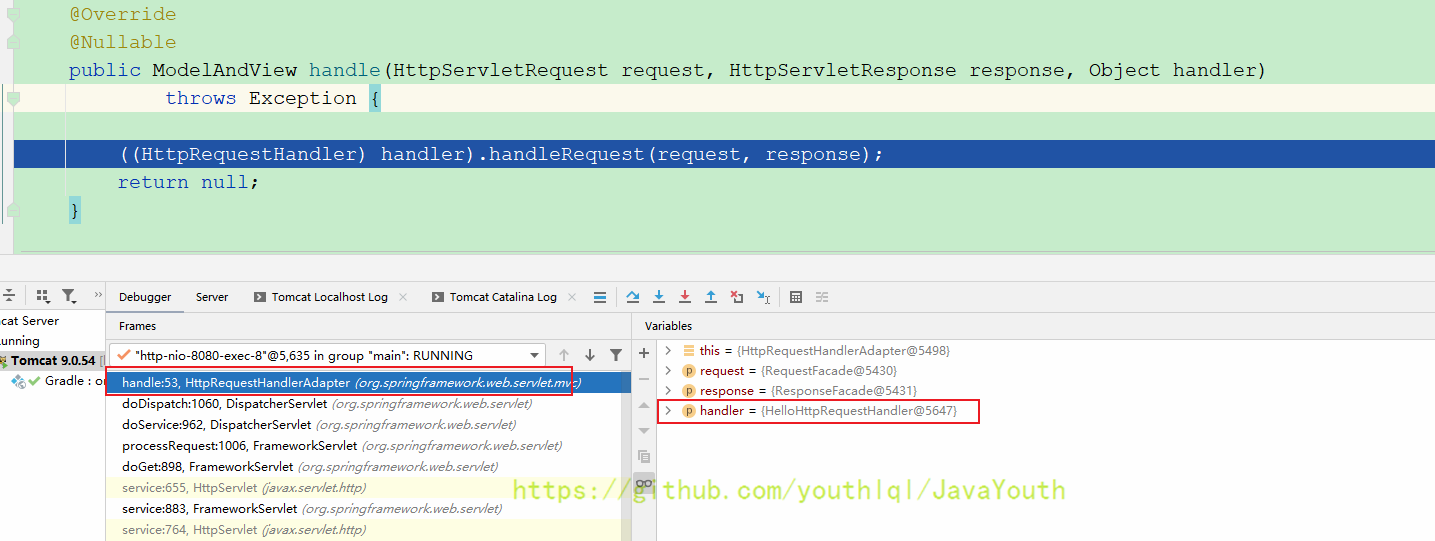Toggle the frames filter funnel icon
Viewport: 1435px width, 541px height.
[616, 355]
